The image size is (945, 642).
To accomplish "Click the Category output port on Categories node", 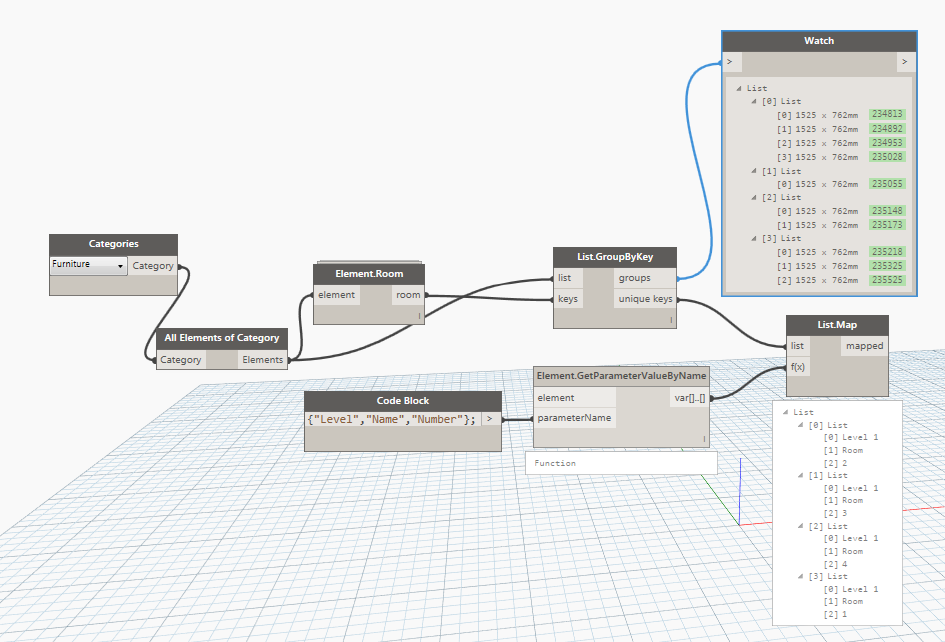I will coord(153,266).
